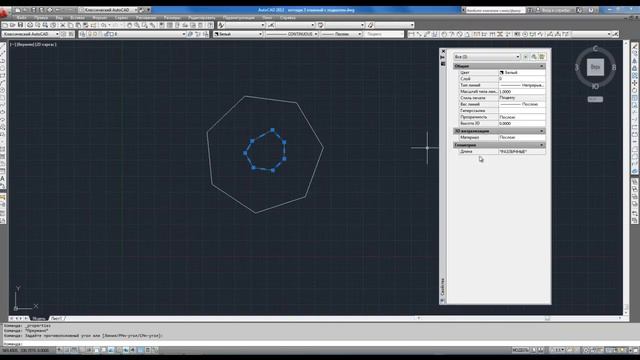Select the Move tool in Modify toolbar
This screenshot has height=360, width=640.
click(635, 83)
